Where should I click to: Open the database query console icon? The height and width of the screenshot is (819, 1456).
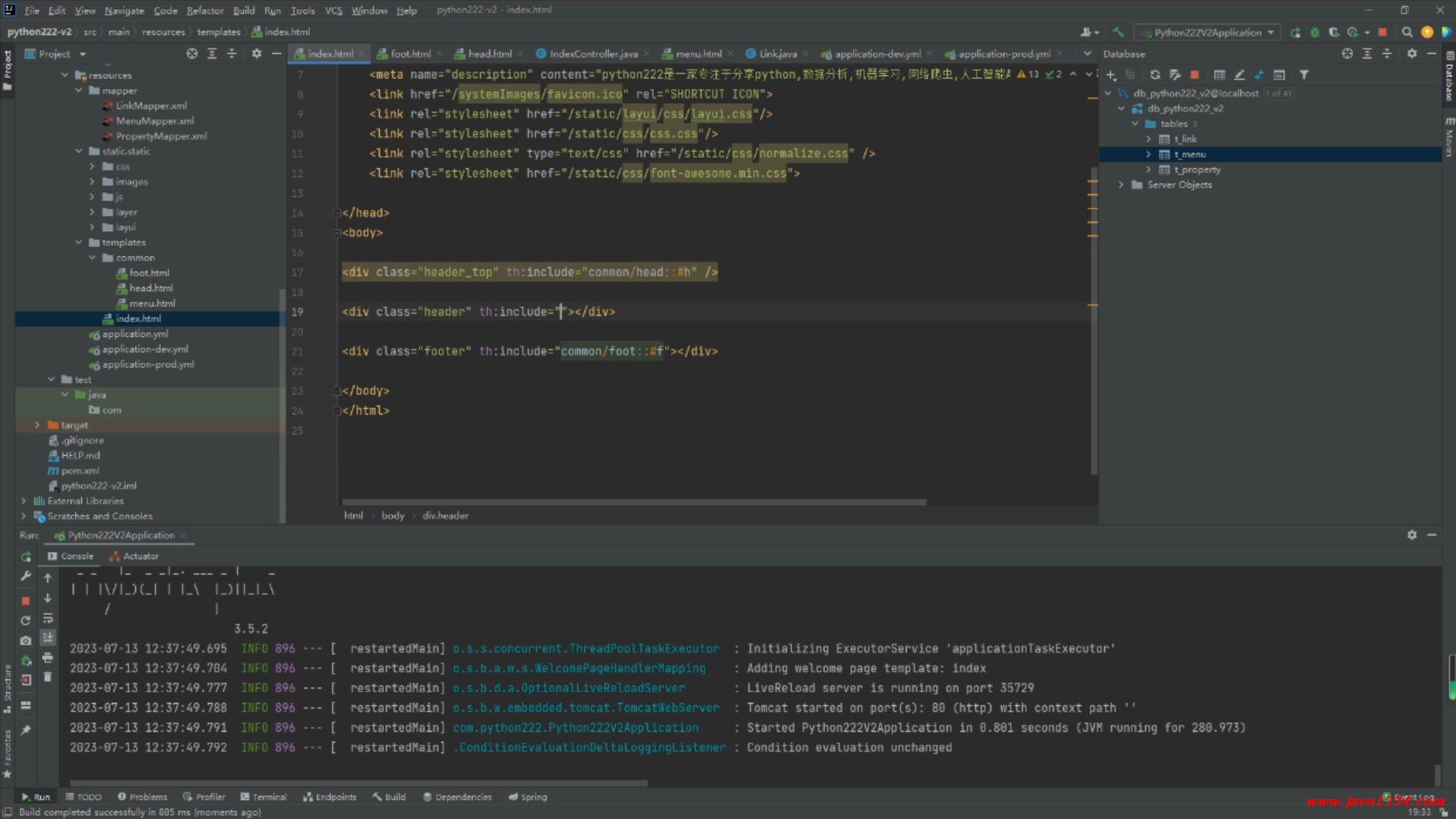(x=1279, y=75)
